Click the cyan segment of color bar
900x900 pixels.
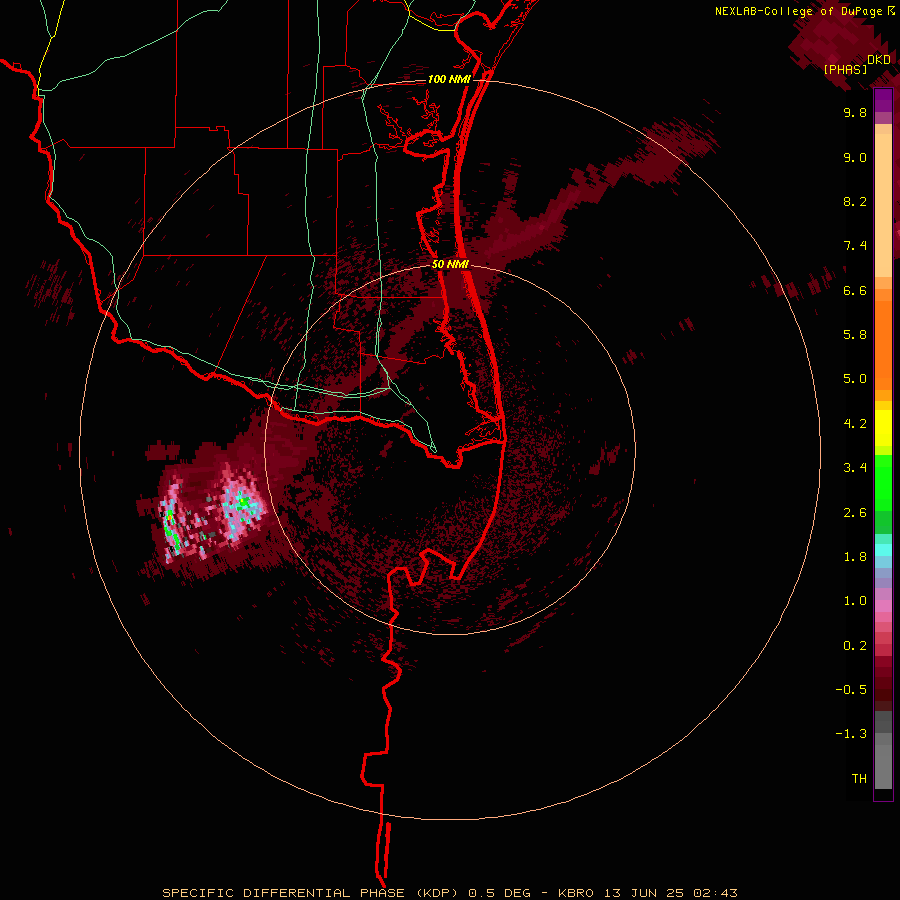point(883,550)
